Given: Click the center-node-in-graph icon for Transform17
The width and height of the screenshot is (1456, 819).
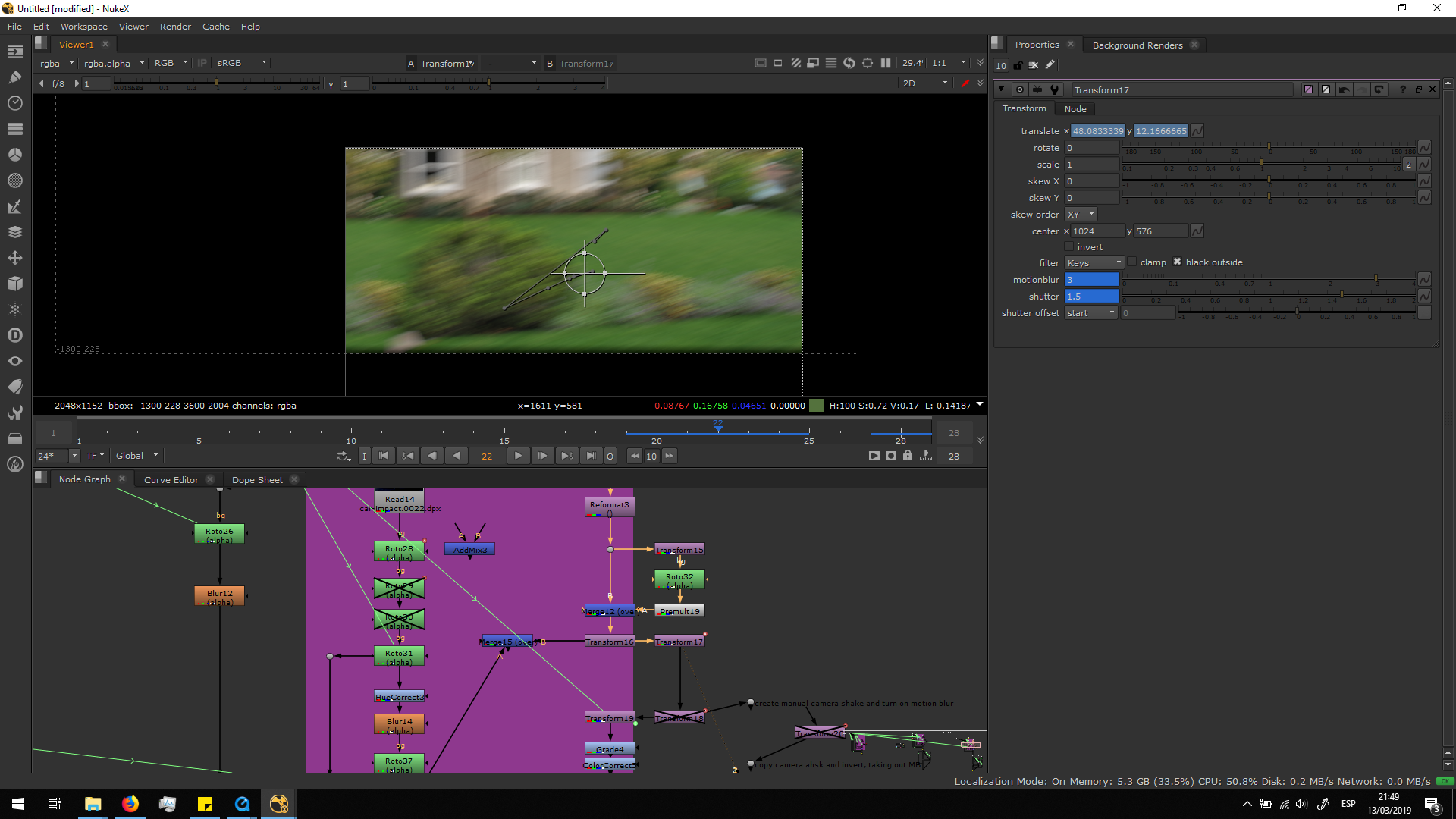Looking at the screenshot, I should point(1020,89).
